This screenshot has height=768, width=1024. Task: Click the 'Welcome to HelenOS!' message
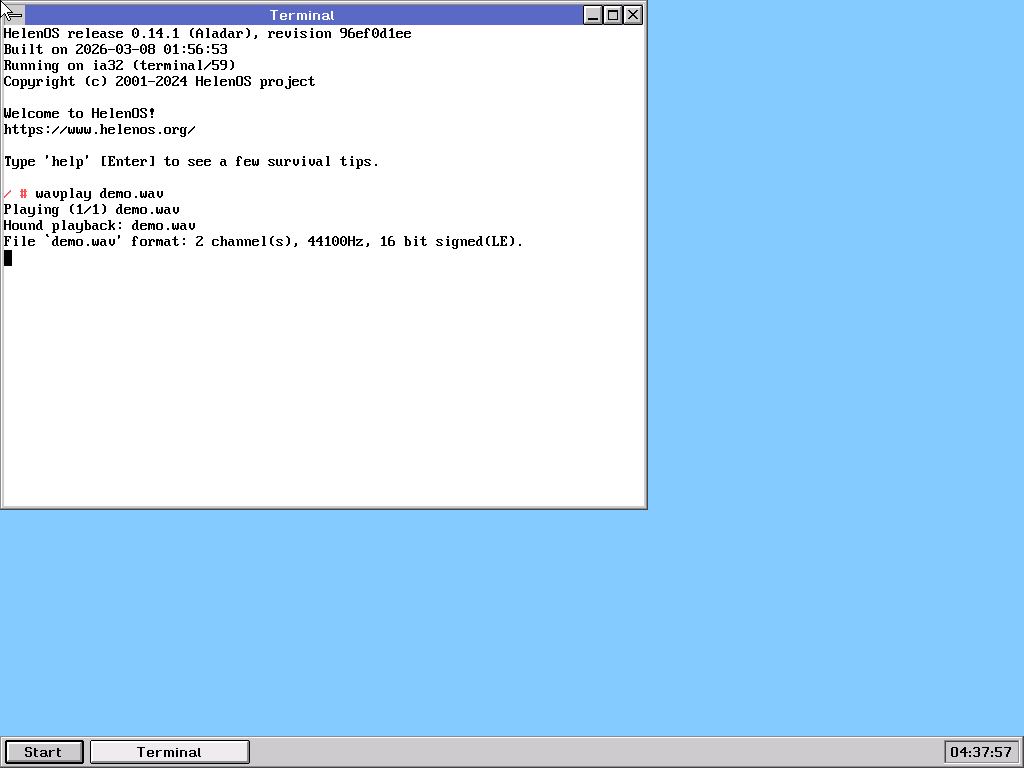click(x=79, y=114)
